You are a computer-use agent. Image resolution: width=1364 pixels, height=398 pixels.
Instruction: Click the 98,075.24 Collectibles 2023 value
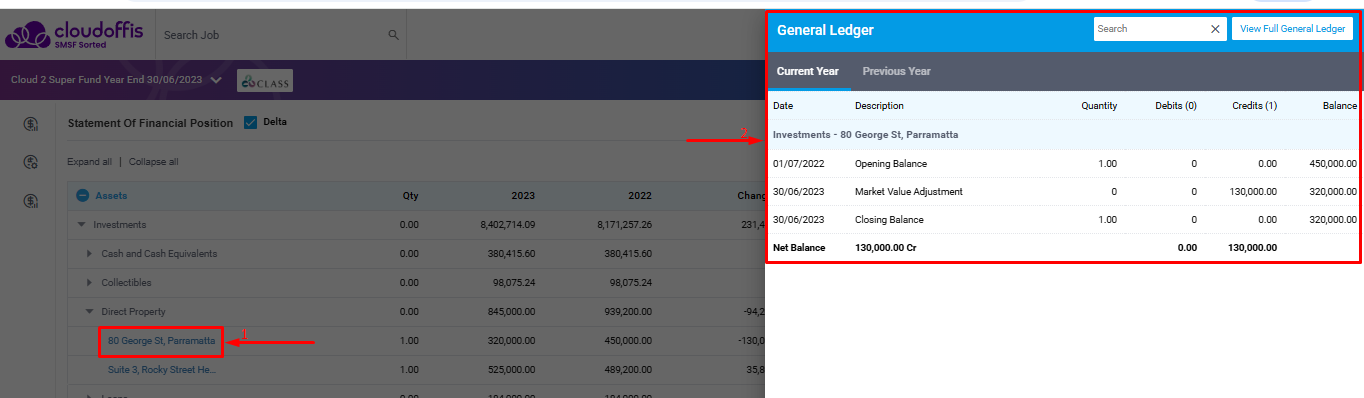(x=514, y=283)
